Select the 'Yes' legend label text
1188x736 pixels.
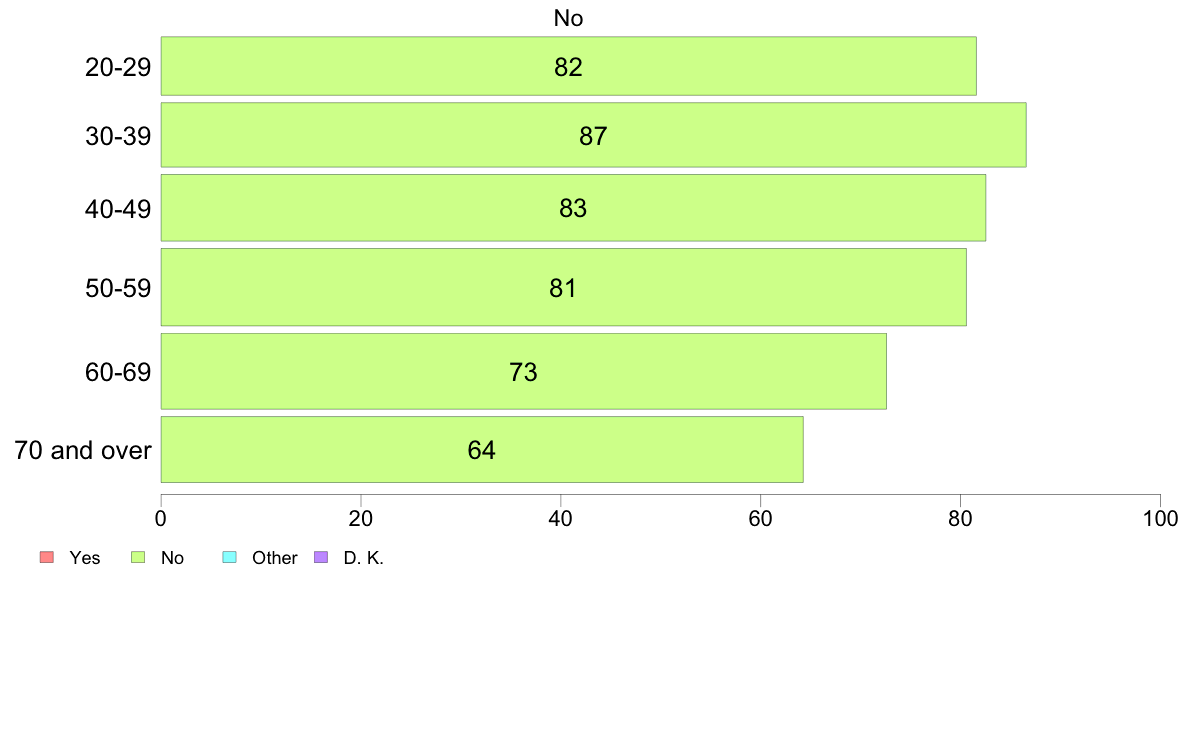84,558
